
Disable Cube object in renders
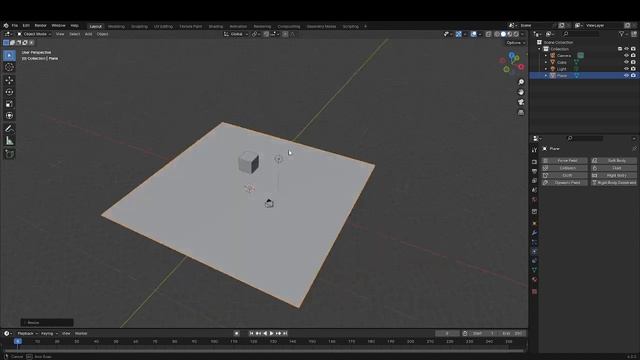(633, 62)
